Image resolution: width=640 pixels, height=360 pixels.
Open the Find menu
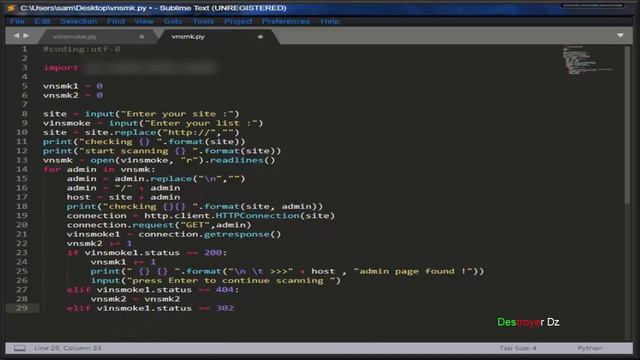(116, 21)
